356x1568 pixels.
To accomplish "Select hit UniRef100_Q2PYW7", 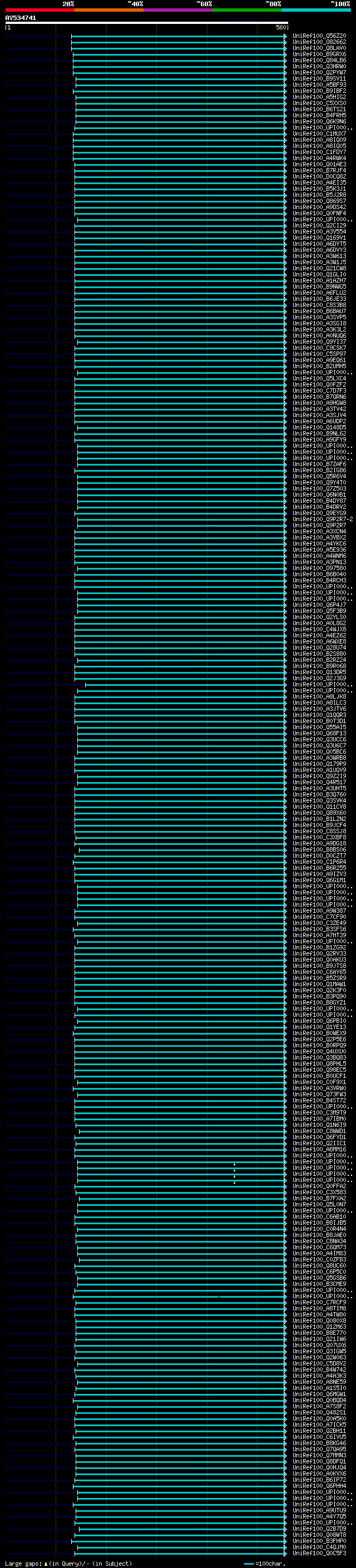I will click(319, 72).
